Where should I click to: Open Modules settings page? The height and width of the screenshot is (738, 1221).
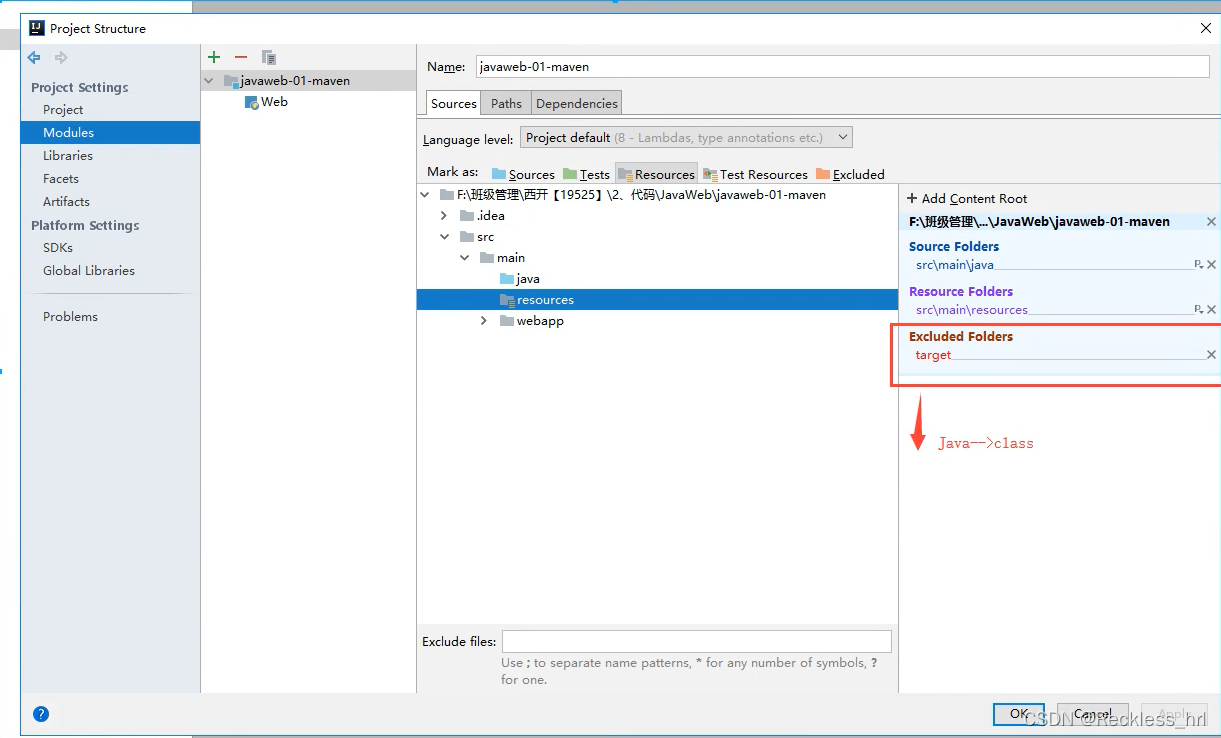[110, 133]
